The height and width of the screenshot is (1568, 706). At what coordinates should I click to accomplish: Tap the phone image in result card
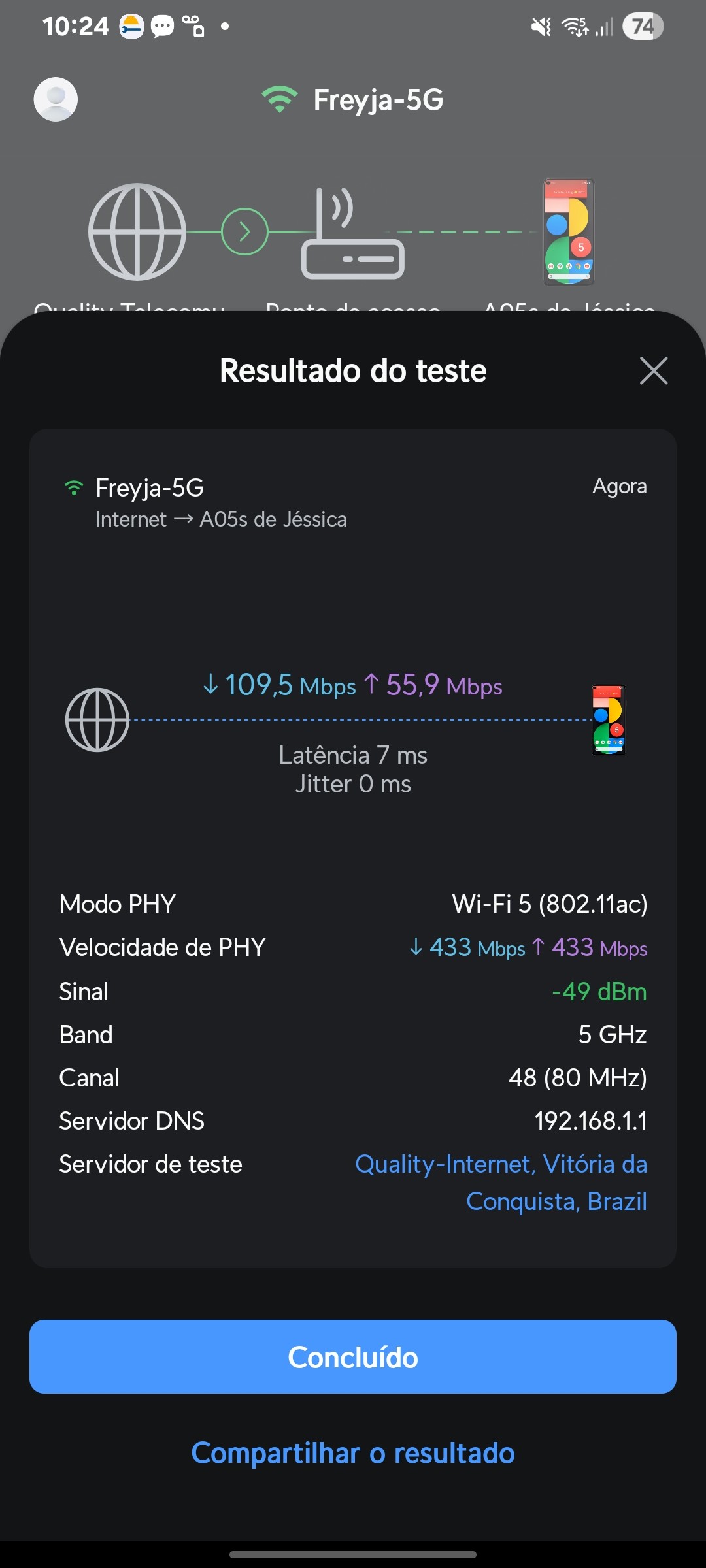coord(609,719)
